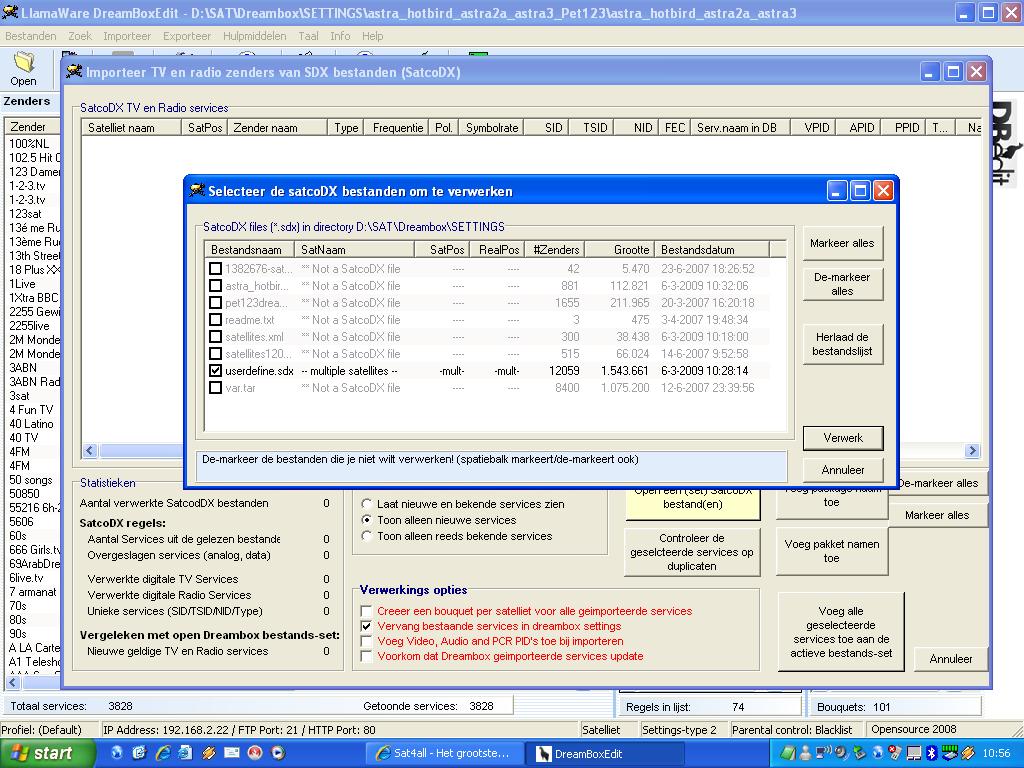Viewport: 1024px width, 768px height.
Task: Click Annuleer in the import window
Action: (950, 659)
